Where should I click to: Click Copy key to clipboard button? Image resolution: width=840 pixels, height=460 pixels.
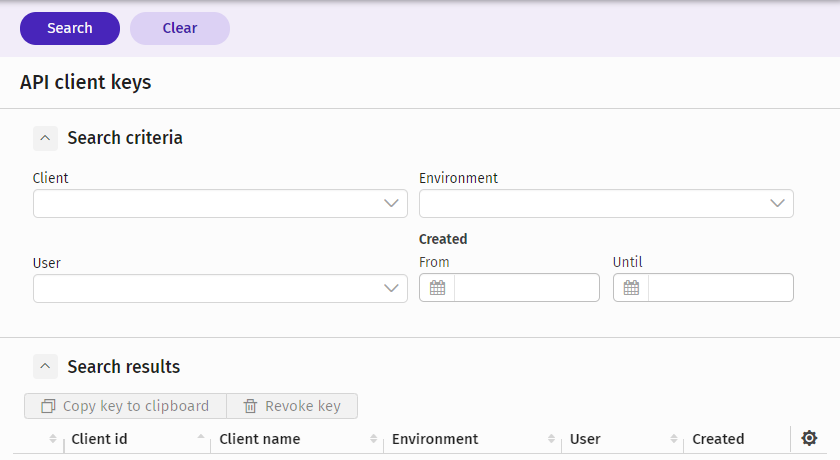tap(125, 406)
